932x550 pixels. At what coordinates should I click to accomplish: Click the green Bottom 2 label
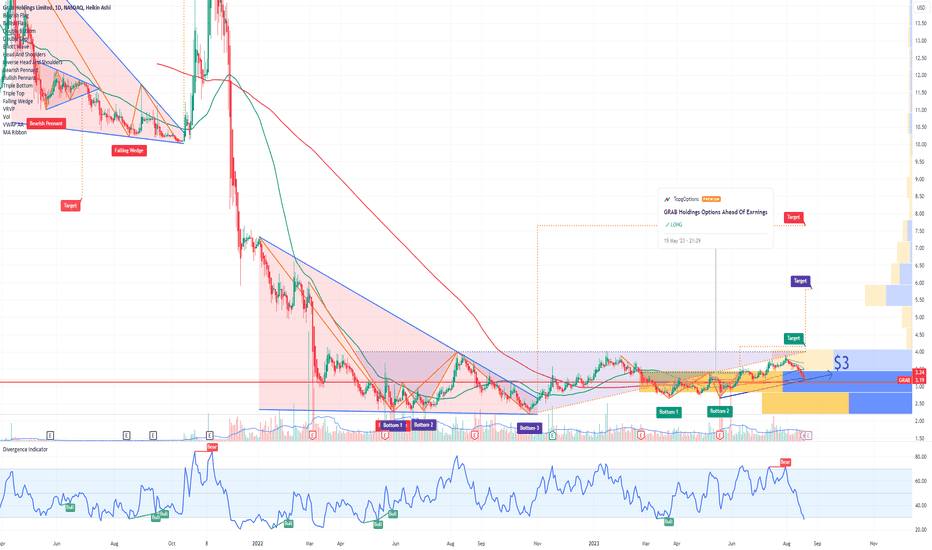pos(719,411)
